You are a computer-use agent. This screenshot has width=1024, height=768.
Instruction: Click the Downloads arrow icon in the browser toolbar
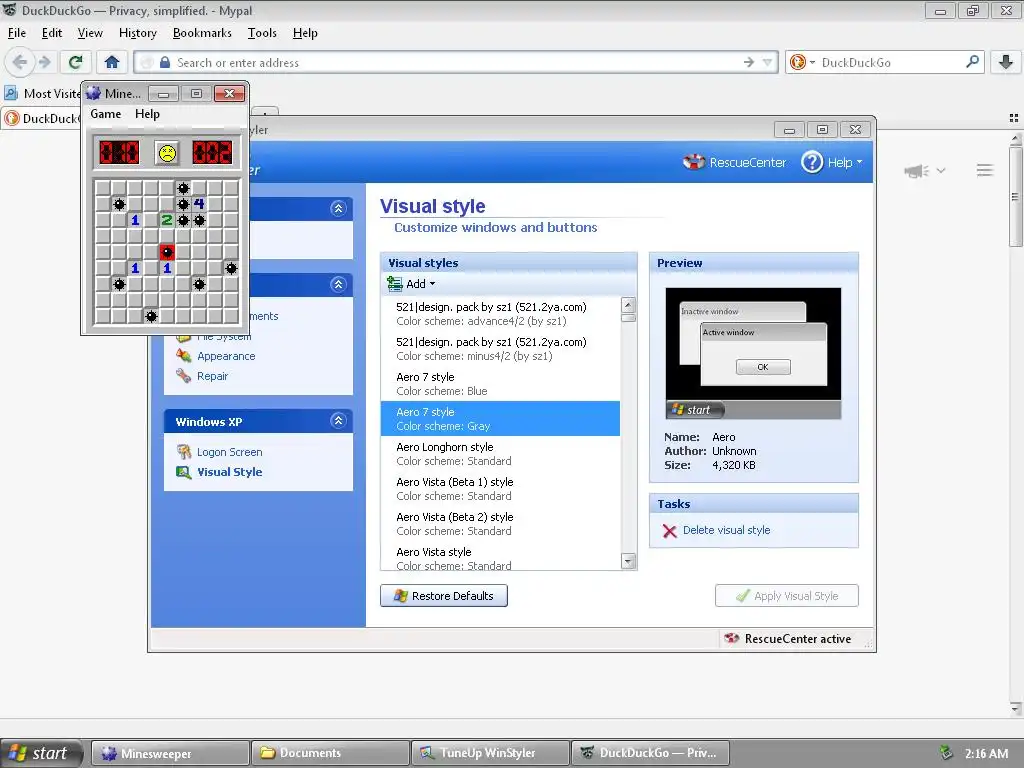(1006, 62)
